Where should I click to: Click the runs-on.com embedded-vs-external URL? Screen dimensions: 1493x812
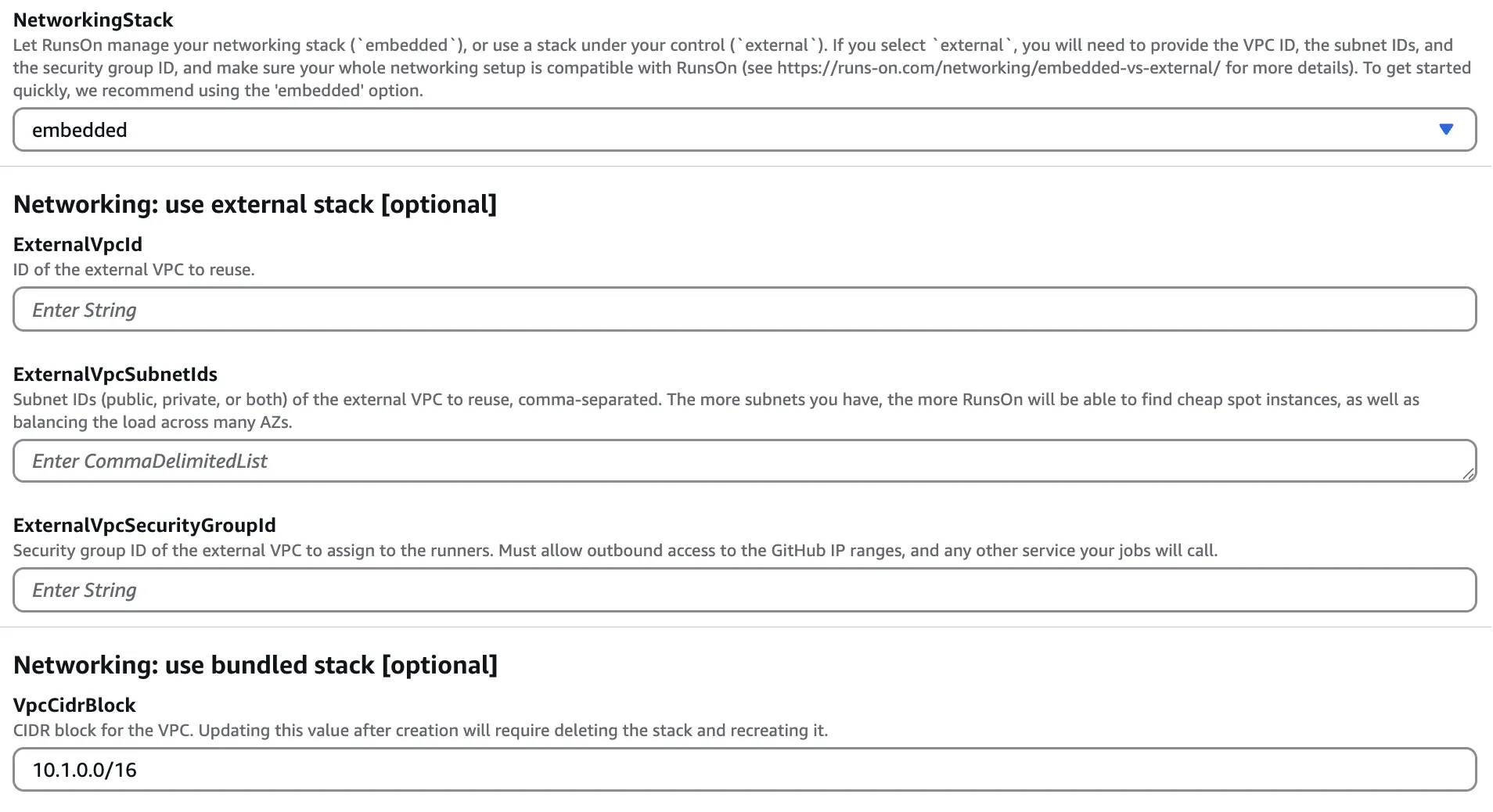pos(998,68)
